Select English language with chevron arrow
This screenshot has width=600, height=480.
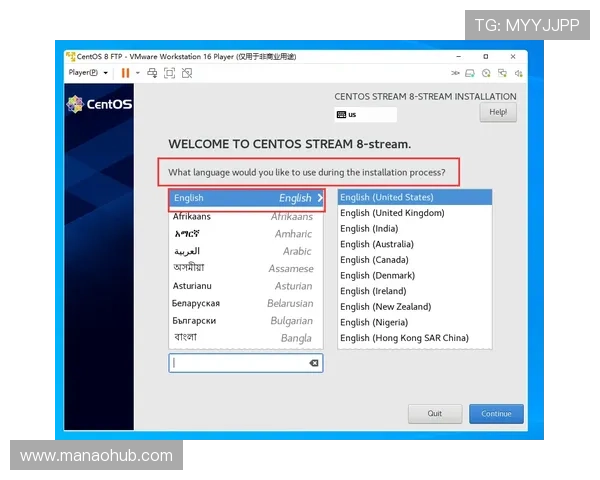[245, 198]
